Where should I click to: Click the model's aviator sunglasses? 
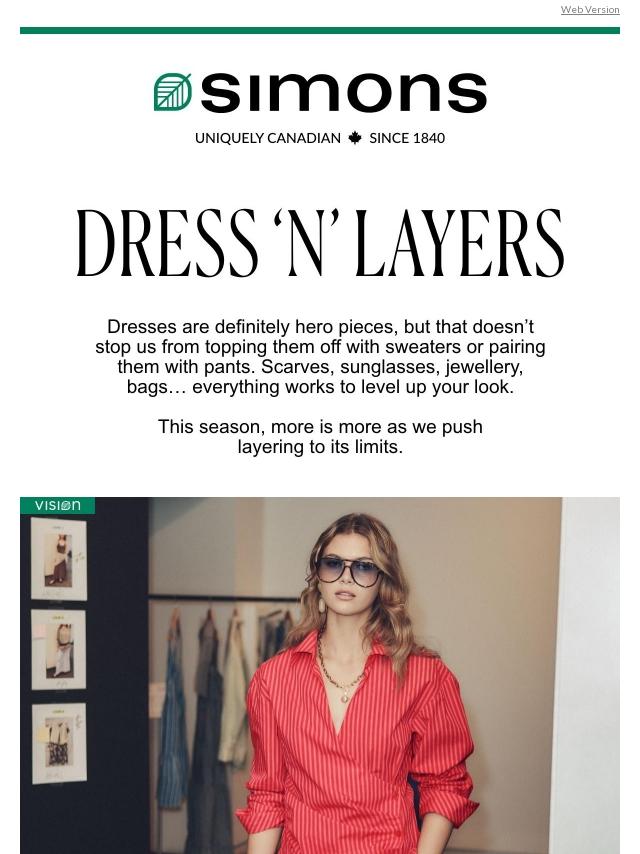(350, 572)
